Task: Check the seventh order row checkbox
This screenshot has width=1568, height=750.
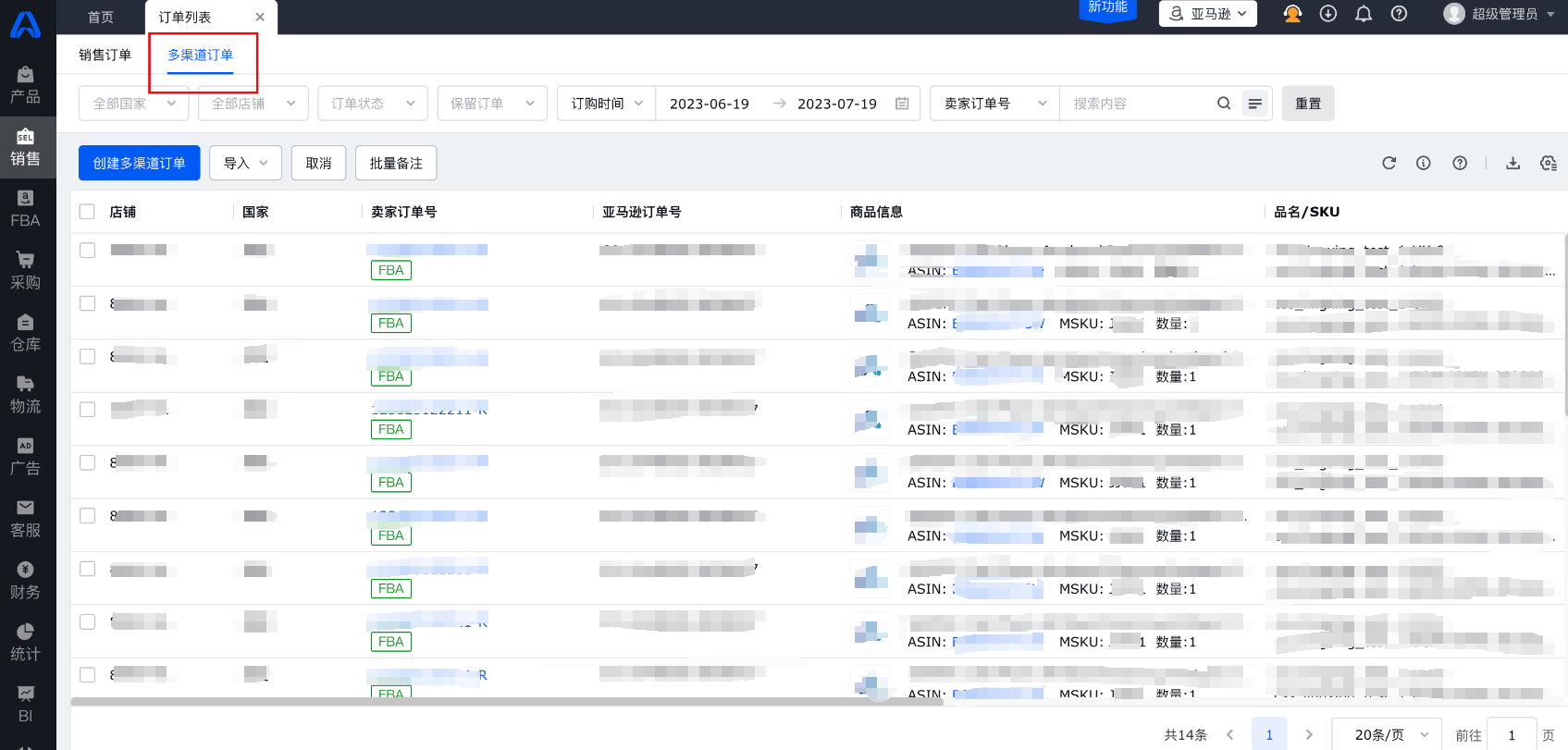Action: click(87, 569)
